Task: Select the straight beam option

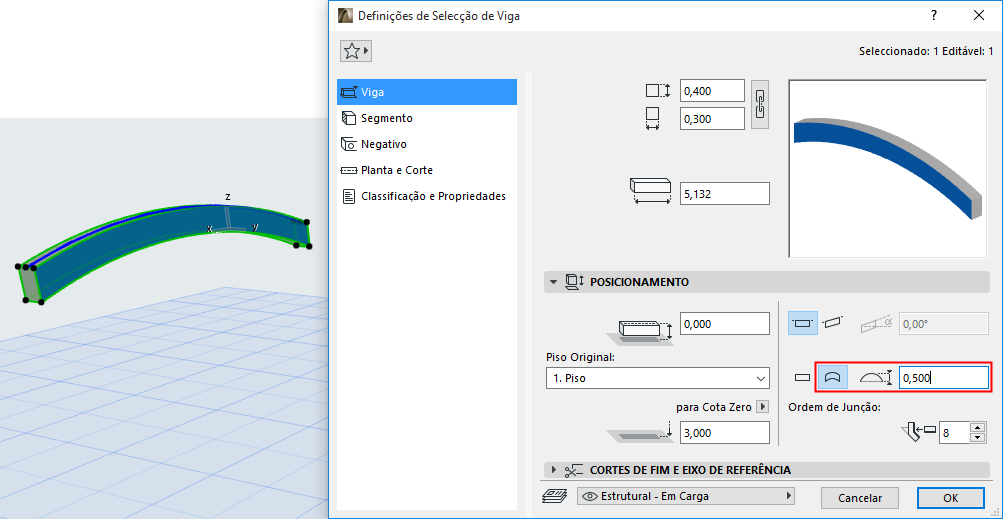Action: [x=802, y=378]
